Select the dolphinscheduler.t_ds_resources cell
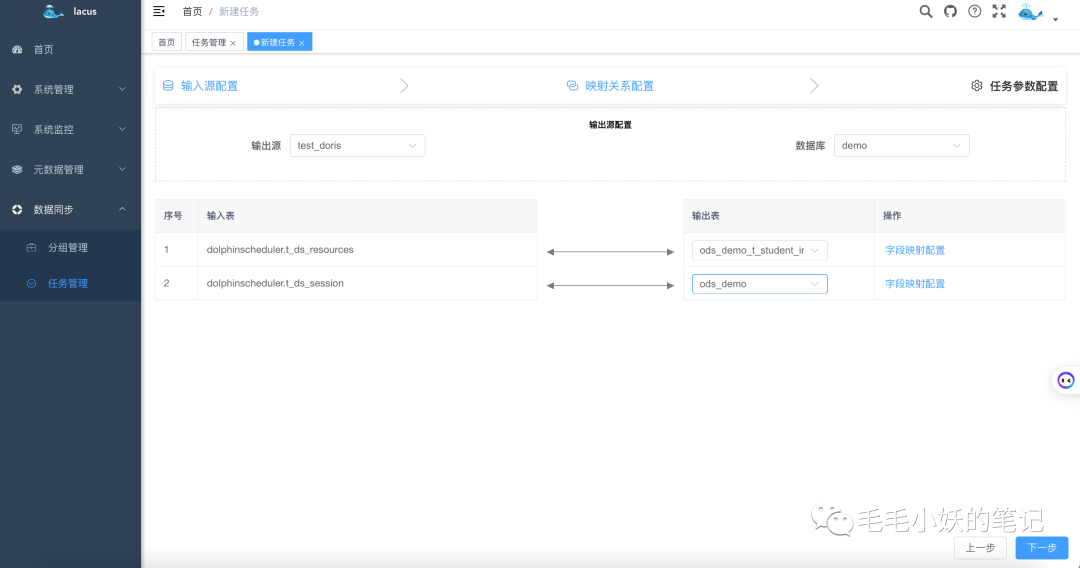The image size is (1080, 568). tap(367, 249)
